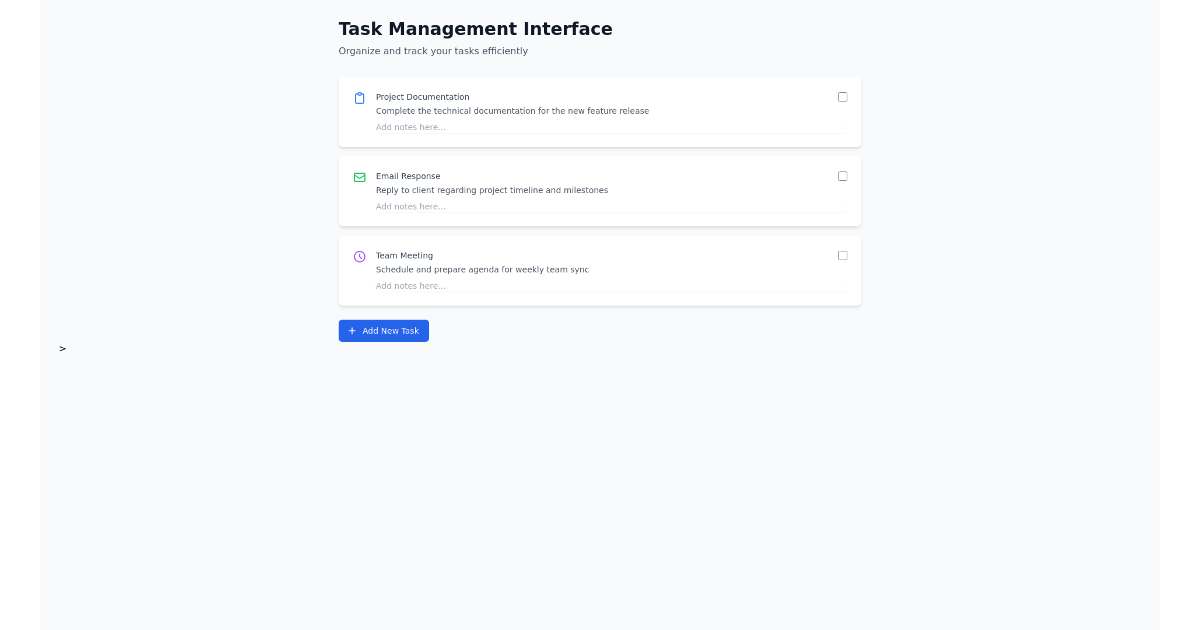Select the clock icon on Team Meeting
This screenshot has width=1200, height=630.
click(x=359, y=256)
